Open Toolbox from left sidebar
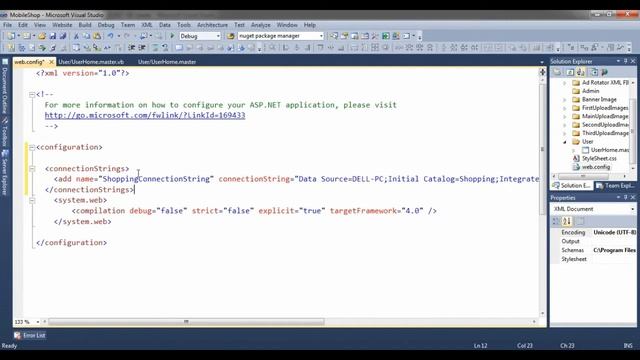The height and width of the screenshot is (360, 640). pyautogui.click(x=5, y=132)
